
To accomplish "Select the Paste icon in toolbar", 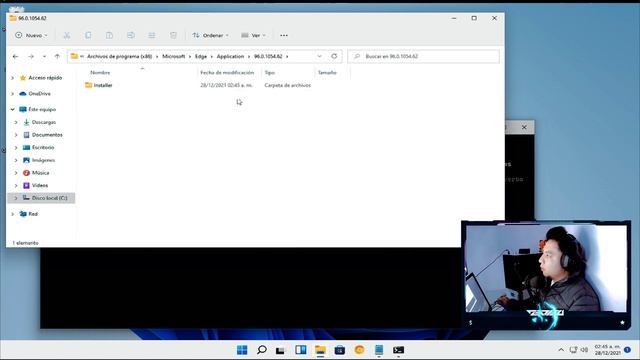I will coord(109,36).
